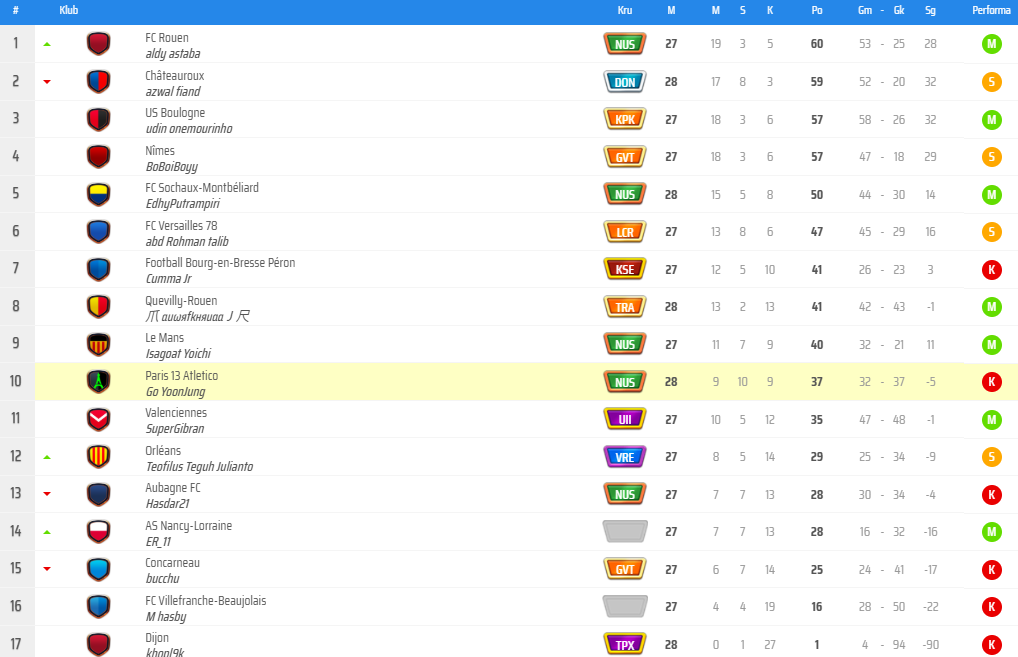
Task: Click the TPX crew badge for Dijon
Action: (625, 644)
